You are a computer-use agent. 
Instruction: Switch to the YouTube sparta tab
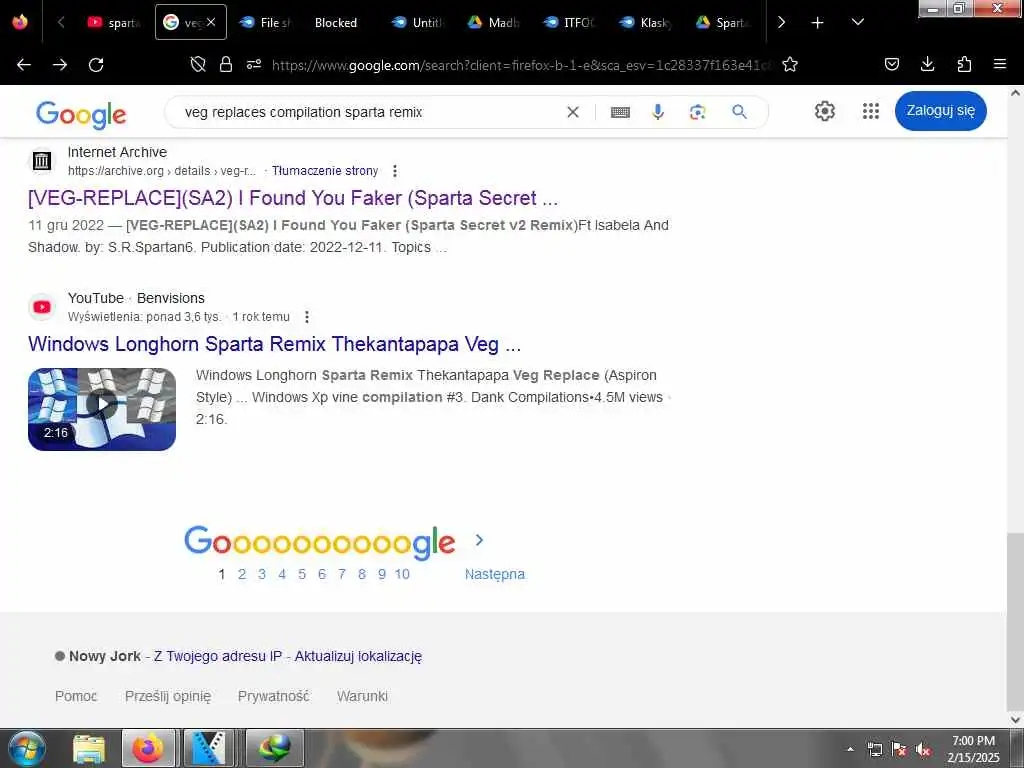(x=113, y=23)
